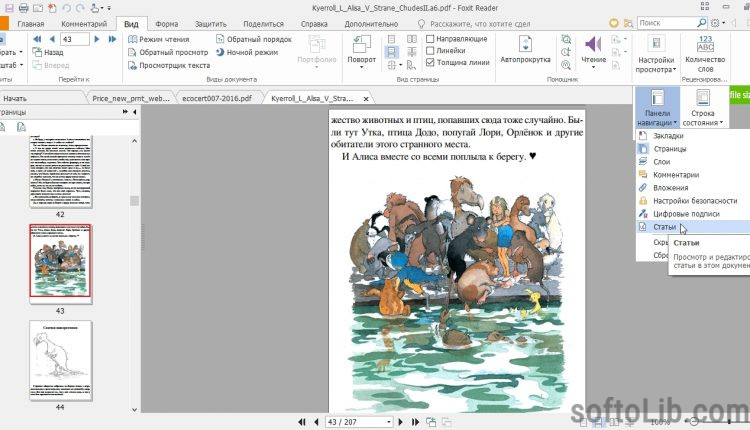This screenshot has height=430, width=750.
Task: Open the Начать document tab
Action: tap(15, 98)
